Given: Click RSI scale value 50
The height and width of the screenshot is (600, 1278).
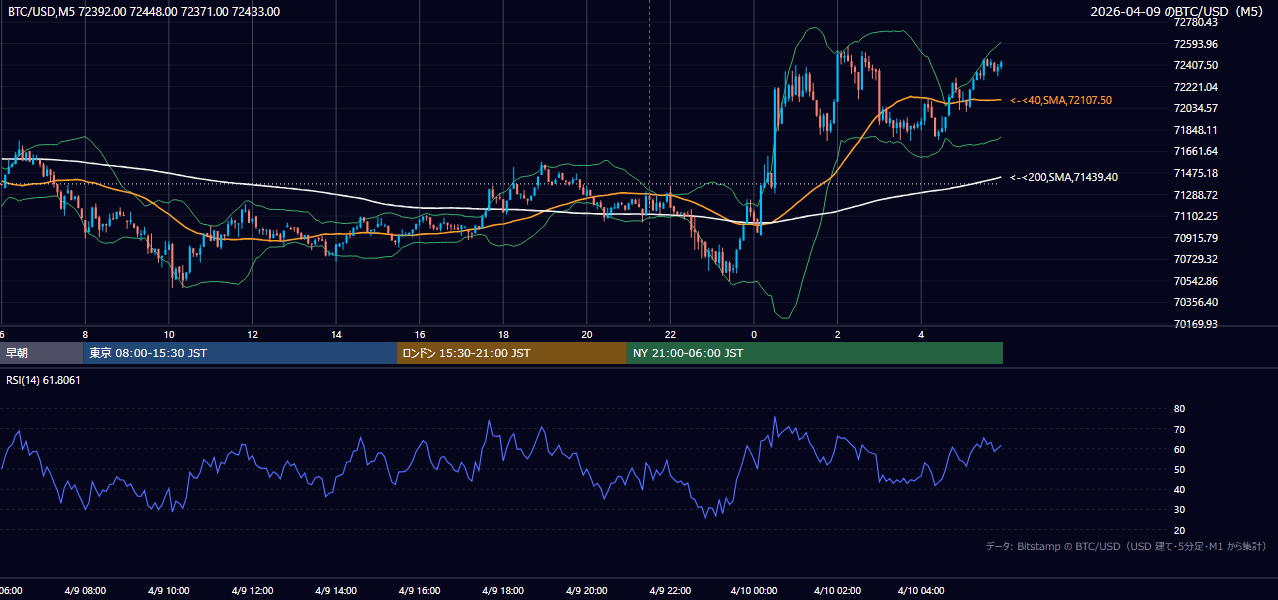Looking at the screenshot, I should click(x=1179, y=469).
